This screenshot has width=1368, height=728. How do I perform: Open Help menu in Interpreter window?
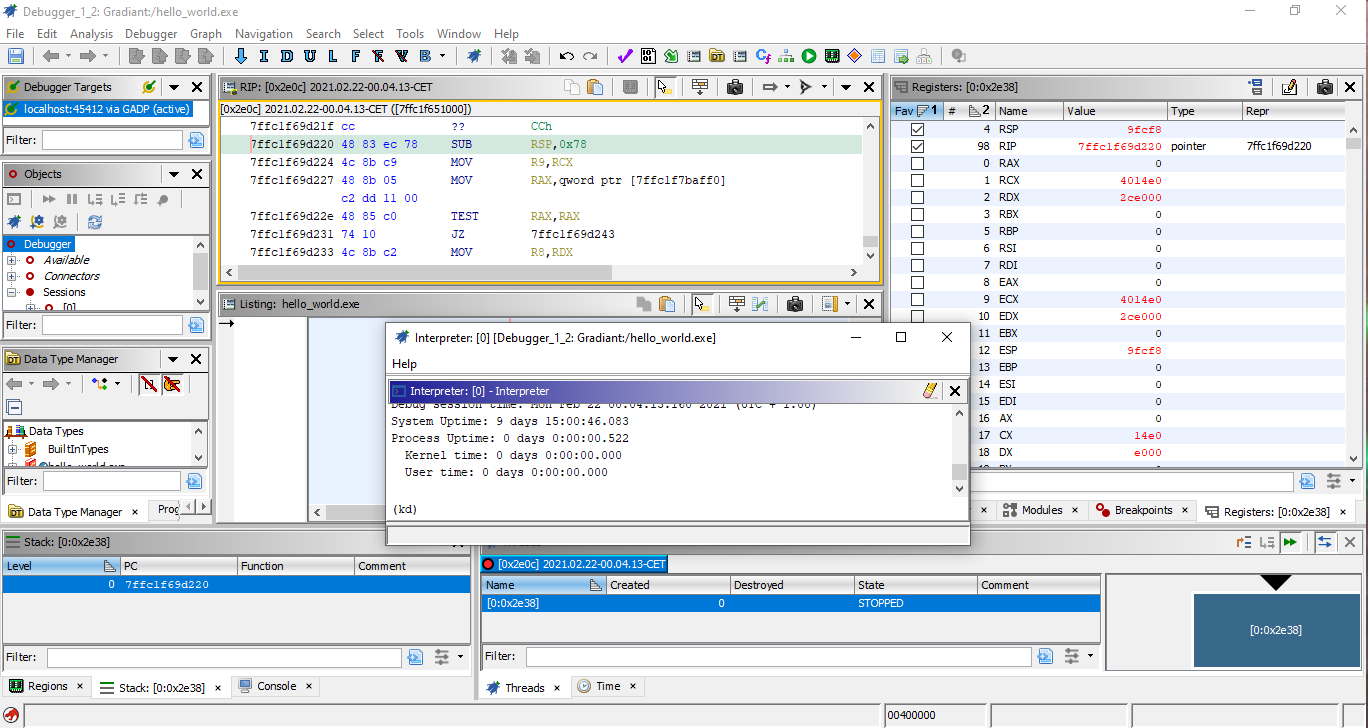(x=404, y=364)
